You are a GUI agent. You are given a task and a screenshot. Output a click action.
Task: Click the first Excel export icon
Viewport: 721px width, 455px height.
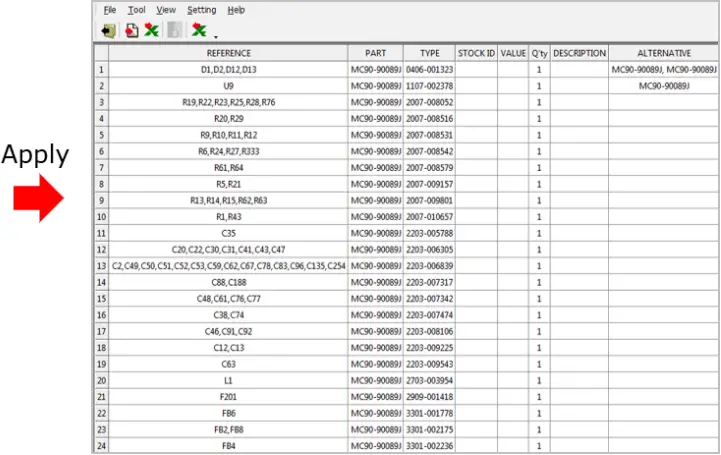click(x=151, y=30)
